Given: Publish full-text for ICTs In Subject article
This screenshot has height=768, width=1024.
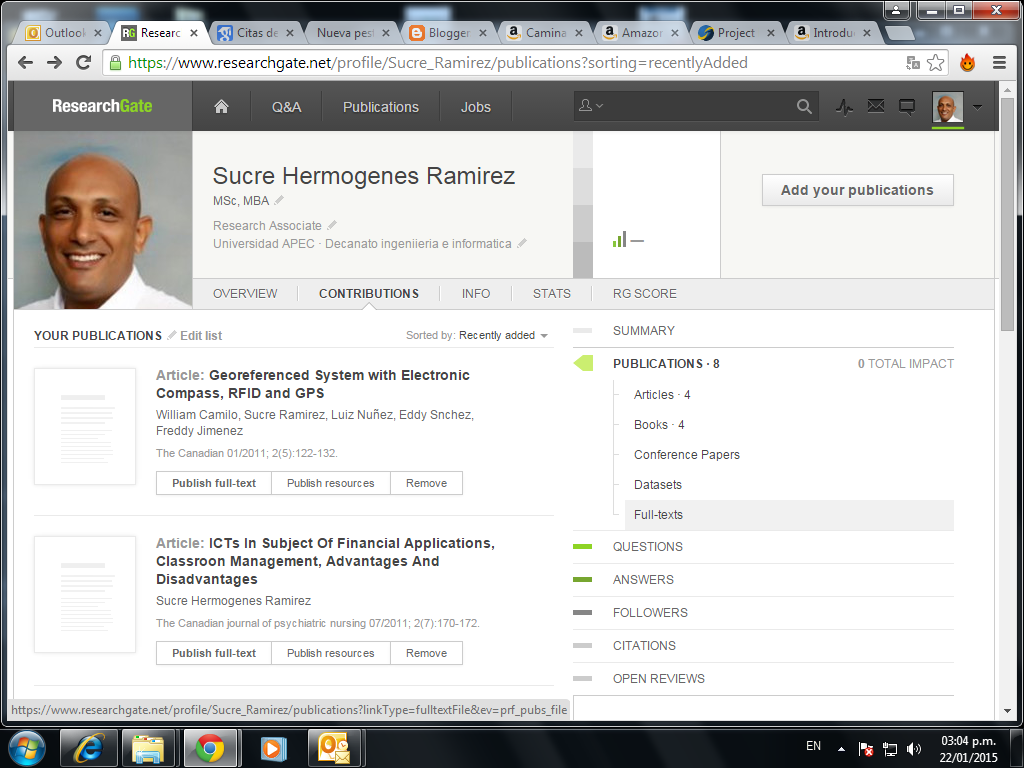Looking at the screenshot, I should (x=214, y=653).
